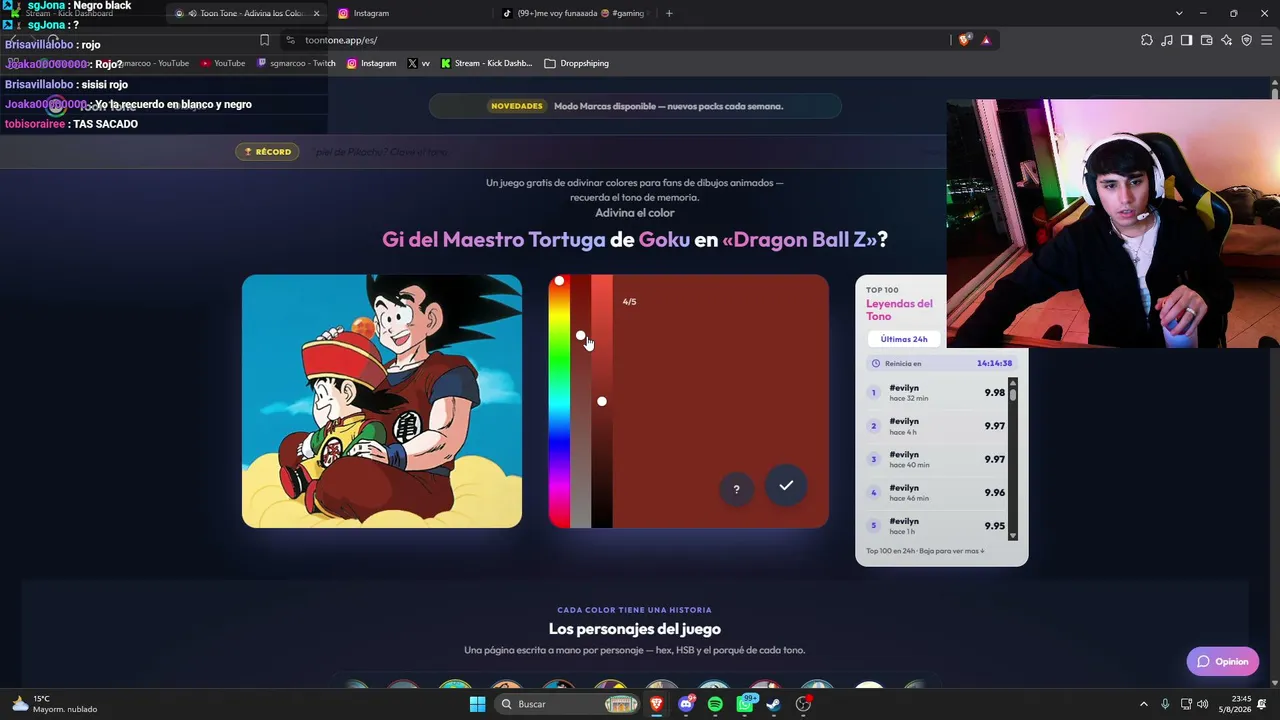Screen dimensions: 1280x720
Task: Click the RÉCORD badge
Action: [x=267, y=152]
